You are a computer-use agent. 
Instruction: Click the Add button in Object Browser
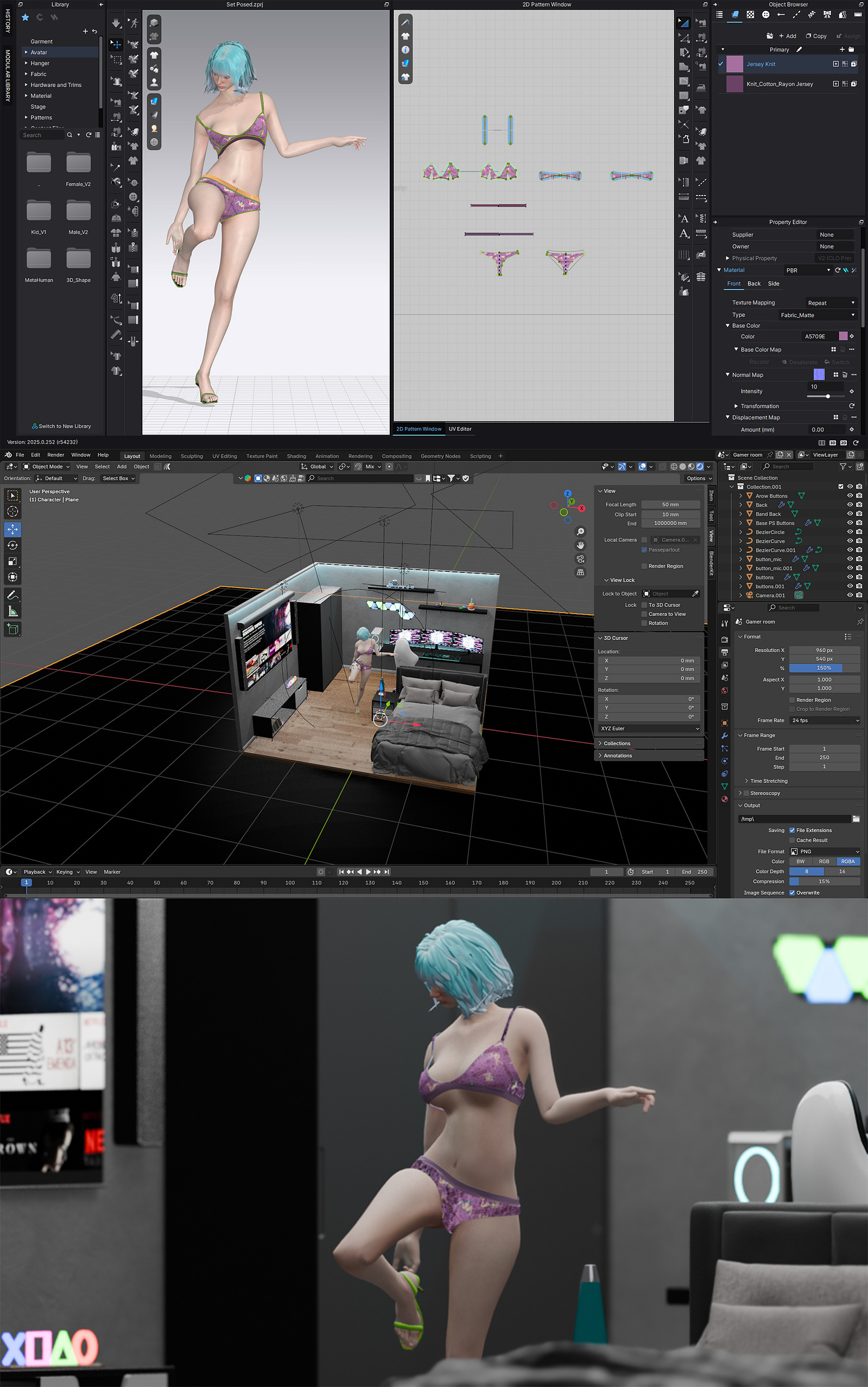[787, 36]
